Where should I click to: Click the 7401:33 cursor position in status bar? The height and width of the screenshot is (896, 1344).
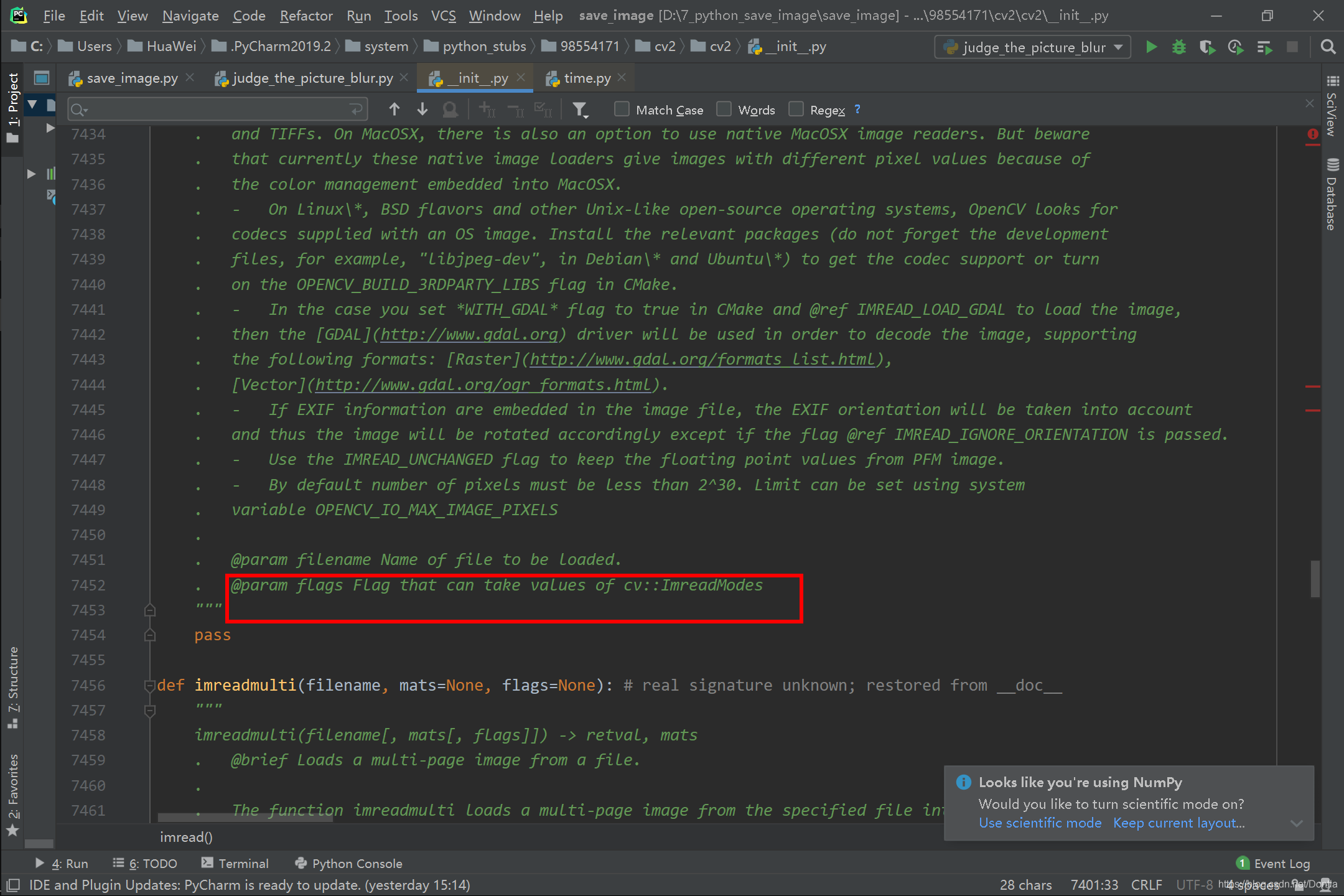click(x=1093, y=885)
